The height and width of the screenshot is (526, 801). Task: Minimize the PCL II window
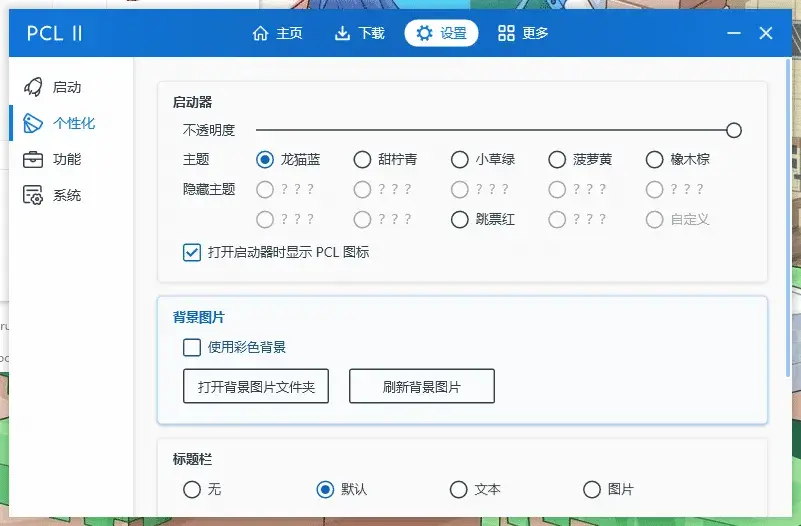point(734,33)
